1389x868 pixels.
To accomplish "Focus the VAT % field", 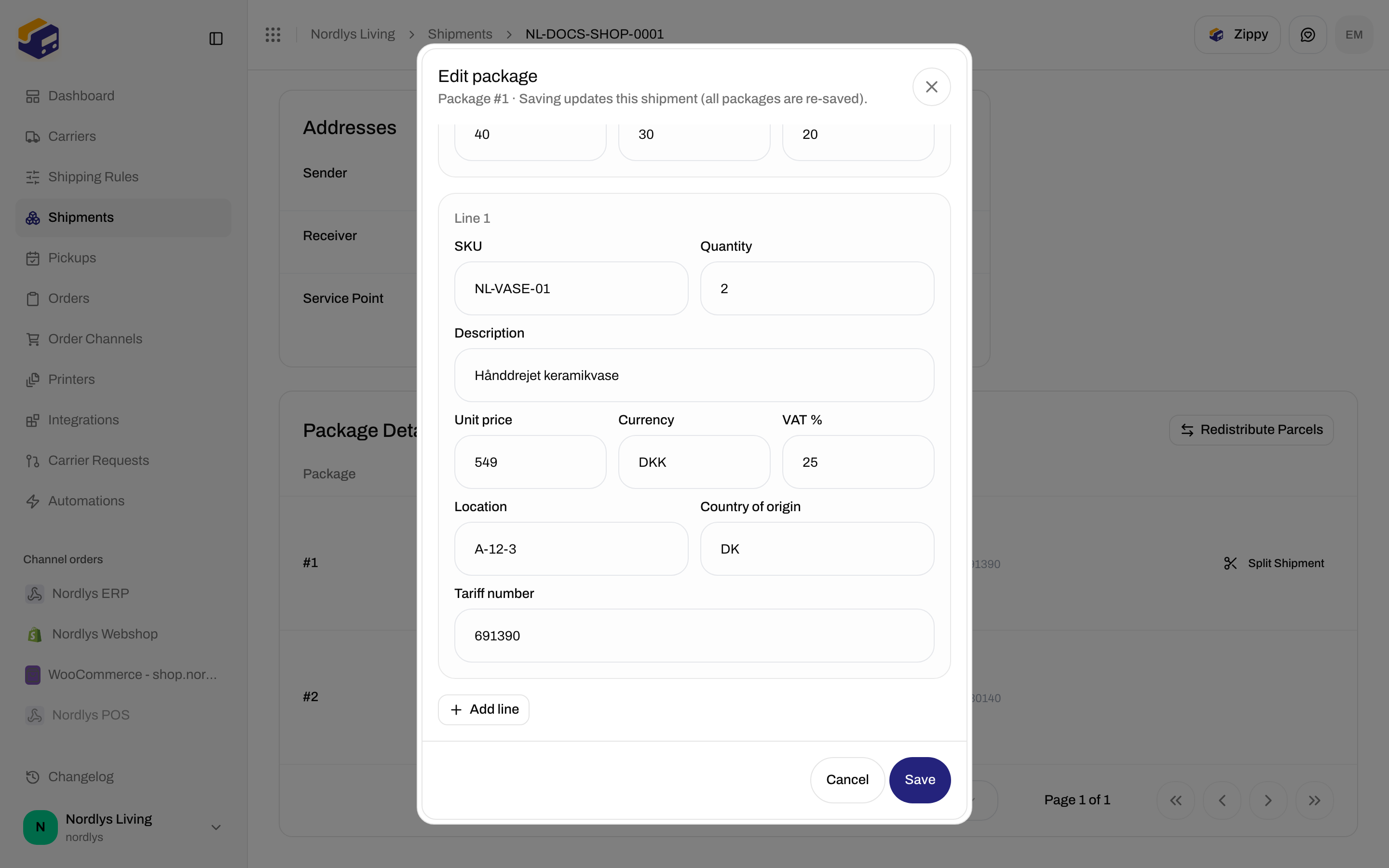I will point(858,462).
